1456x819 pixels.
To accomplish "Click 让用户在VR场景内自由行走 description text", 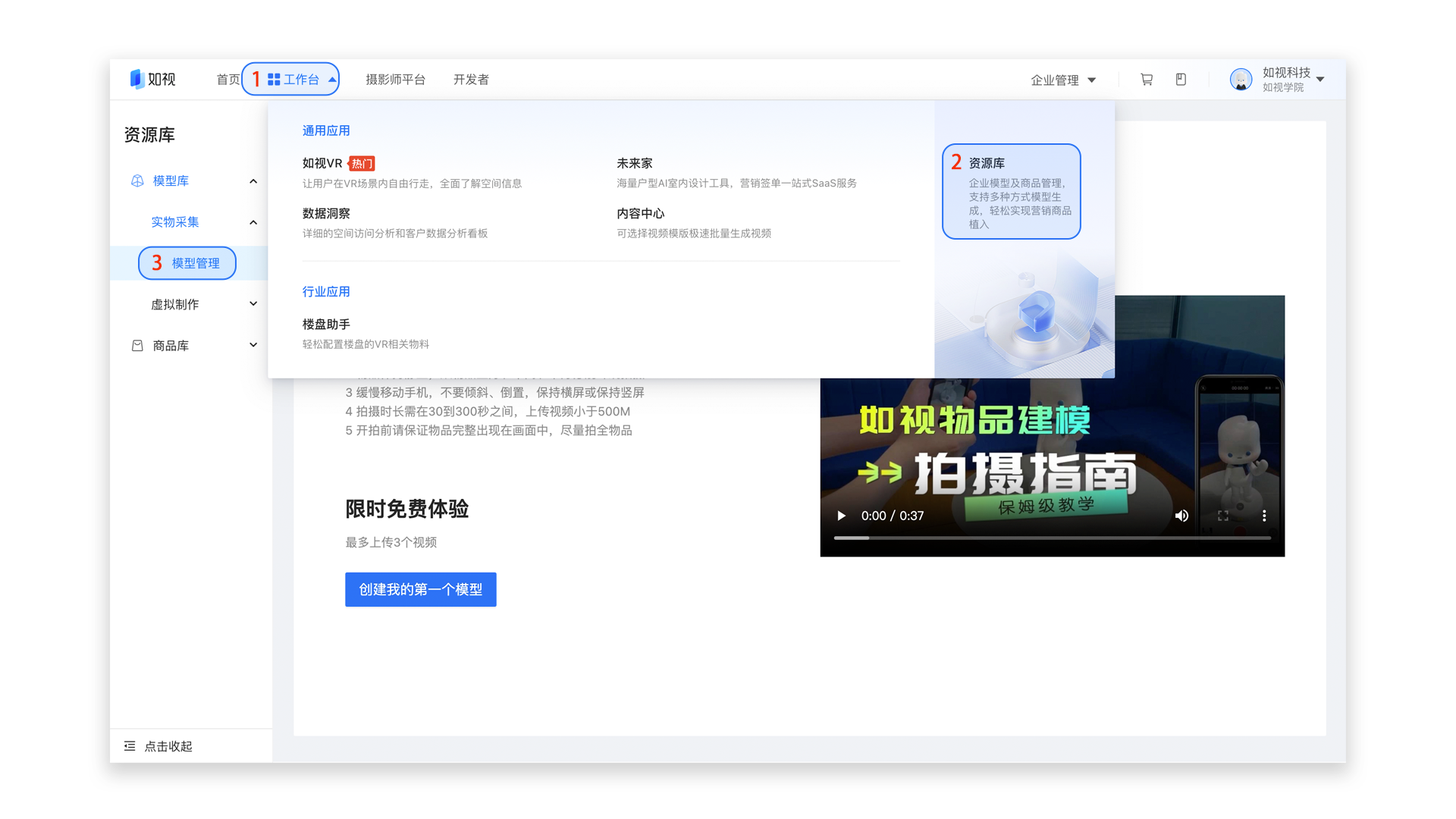I will pyautogui.click(x=412, y=184).
